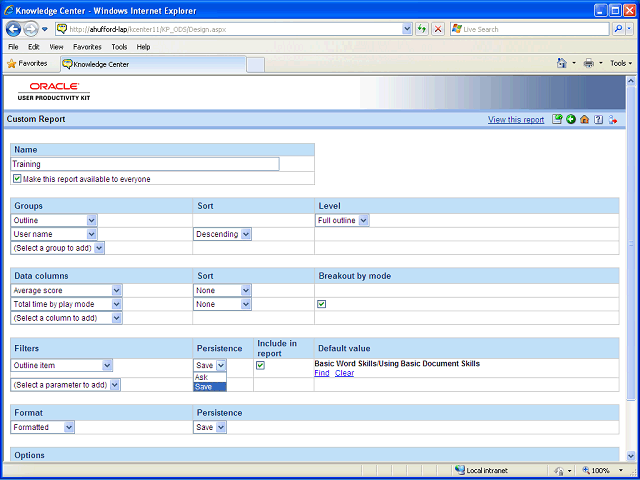The image size is (640, 480).
Task: Click the Save report icon
Action: pos(557,119)
